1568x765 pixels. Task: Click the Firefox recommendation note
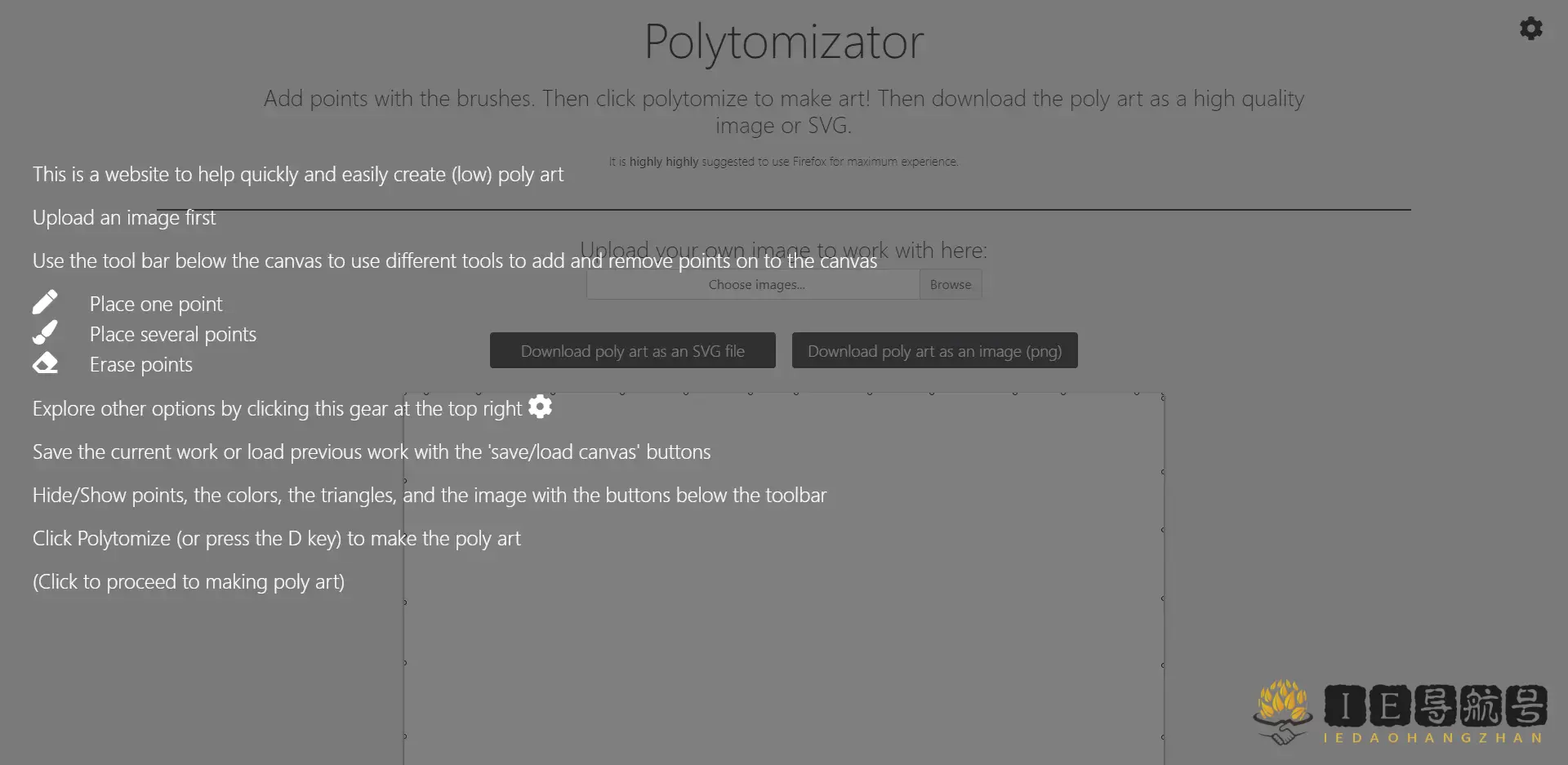[x=783, y=161]
